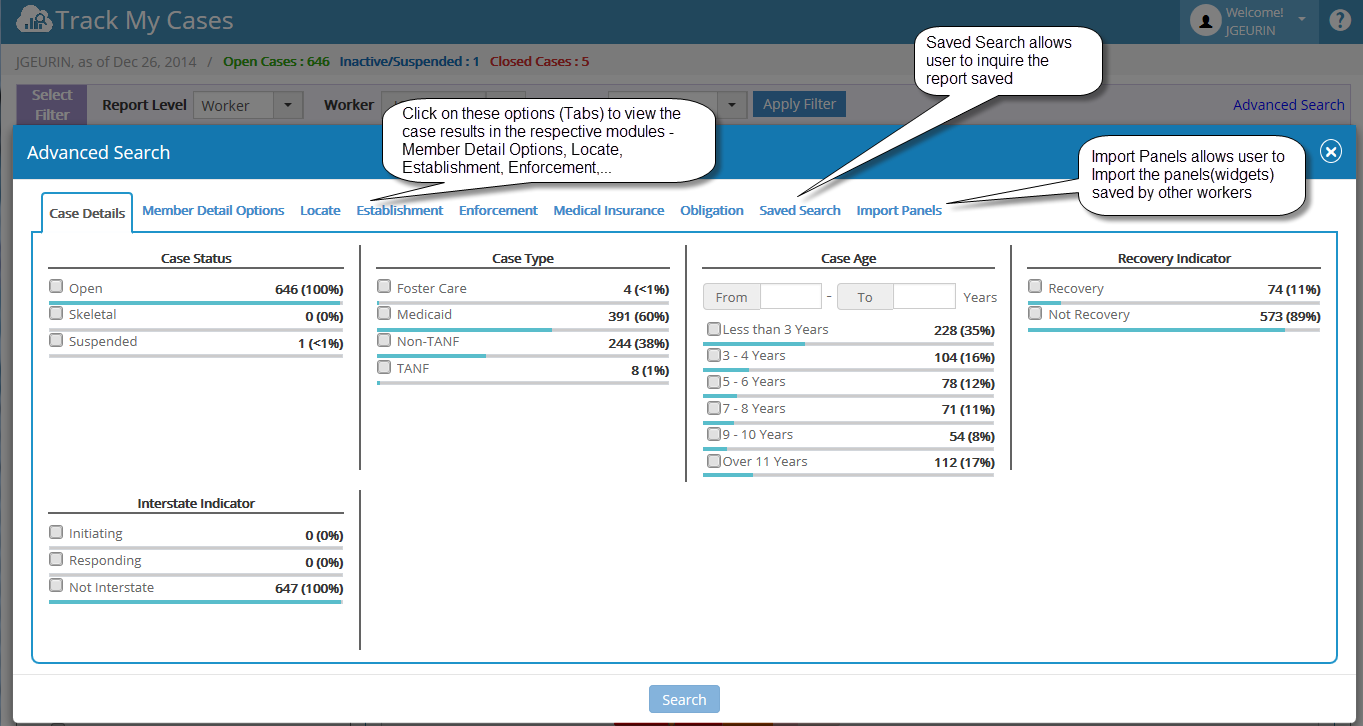Switch to the Member Detail Options tab
The image size is (1363, 726).
(213, 210)
